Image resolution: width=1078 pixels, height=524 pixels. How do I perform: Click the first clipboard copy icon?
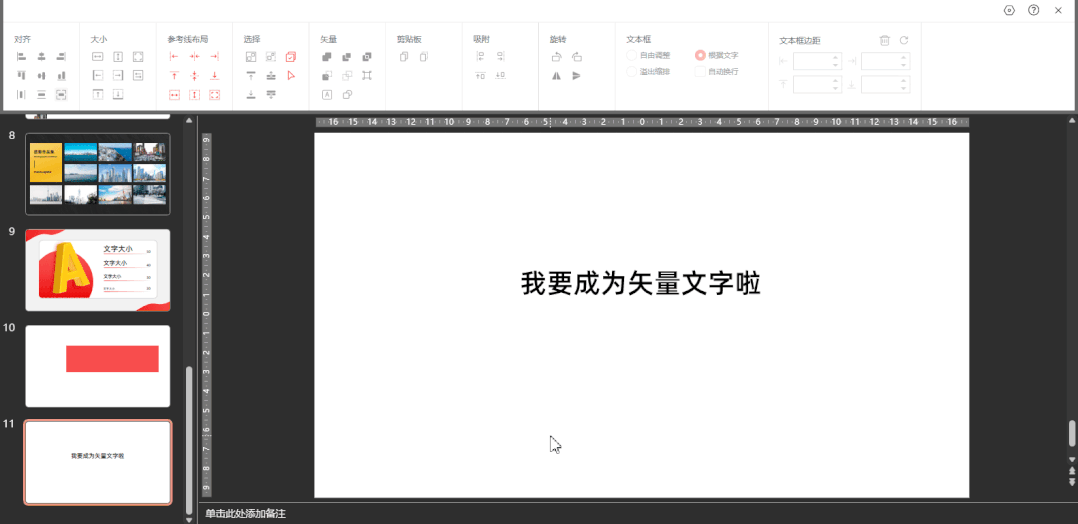404,56
